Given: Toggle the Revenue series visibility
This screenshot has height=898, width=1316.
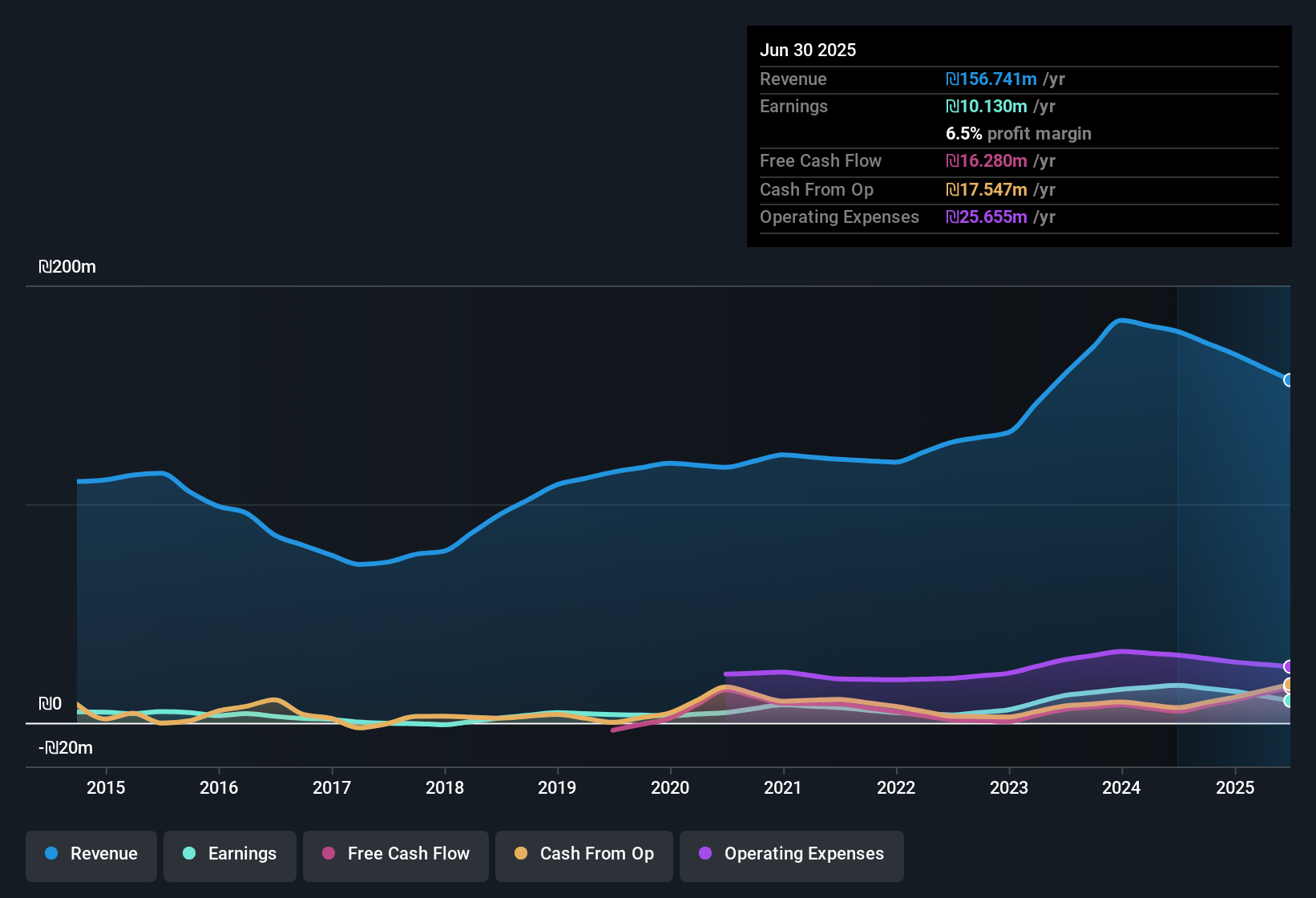Looking at the screenshot, I should click(91, 854).
